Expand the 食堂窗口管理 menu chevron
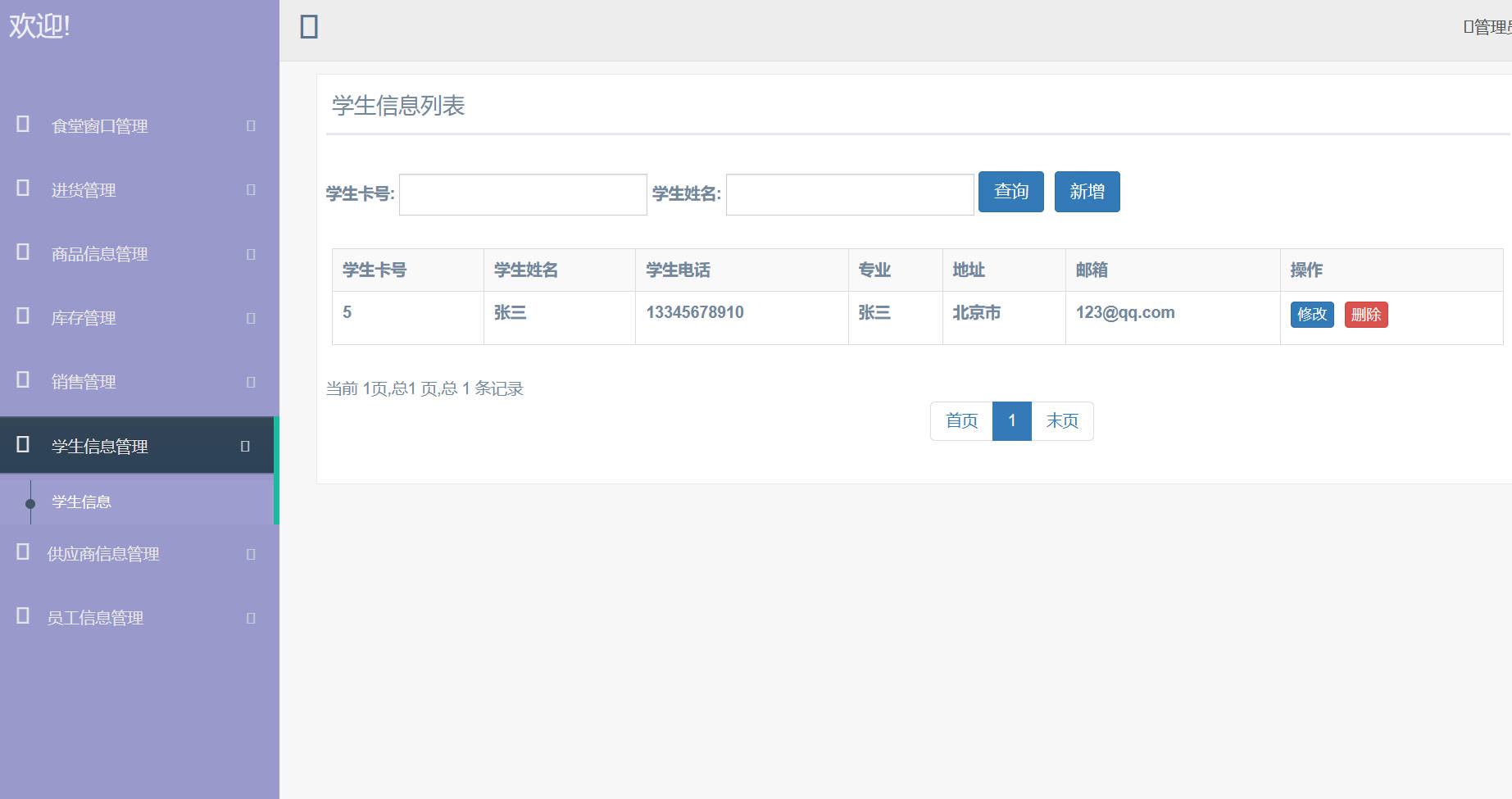This screenshot has width=1512, height=799. 249,125
